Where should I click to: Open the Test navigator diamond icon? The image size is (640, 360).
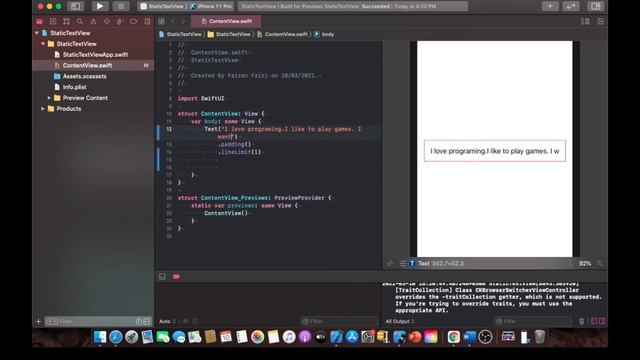pos(107,21)
